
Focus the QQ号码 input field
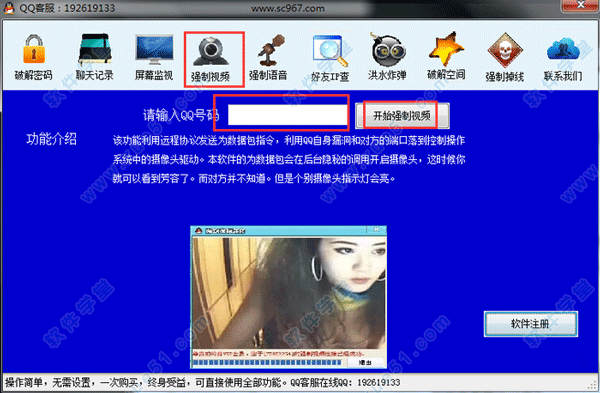pos(287,114)
